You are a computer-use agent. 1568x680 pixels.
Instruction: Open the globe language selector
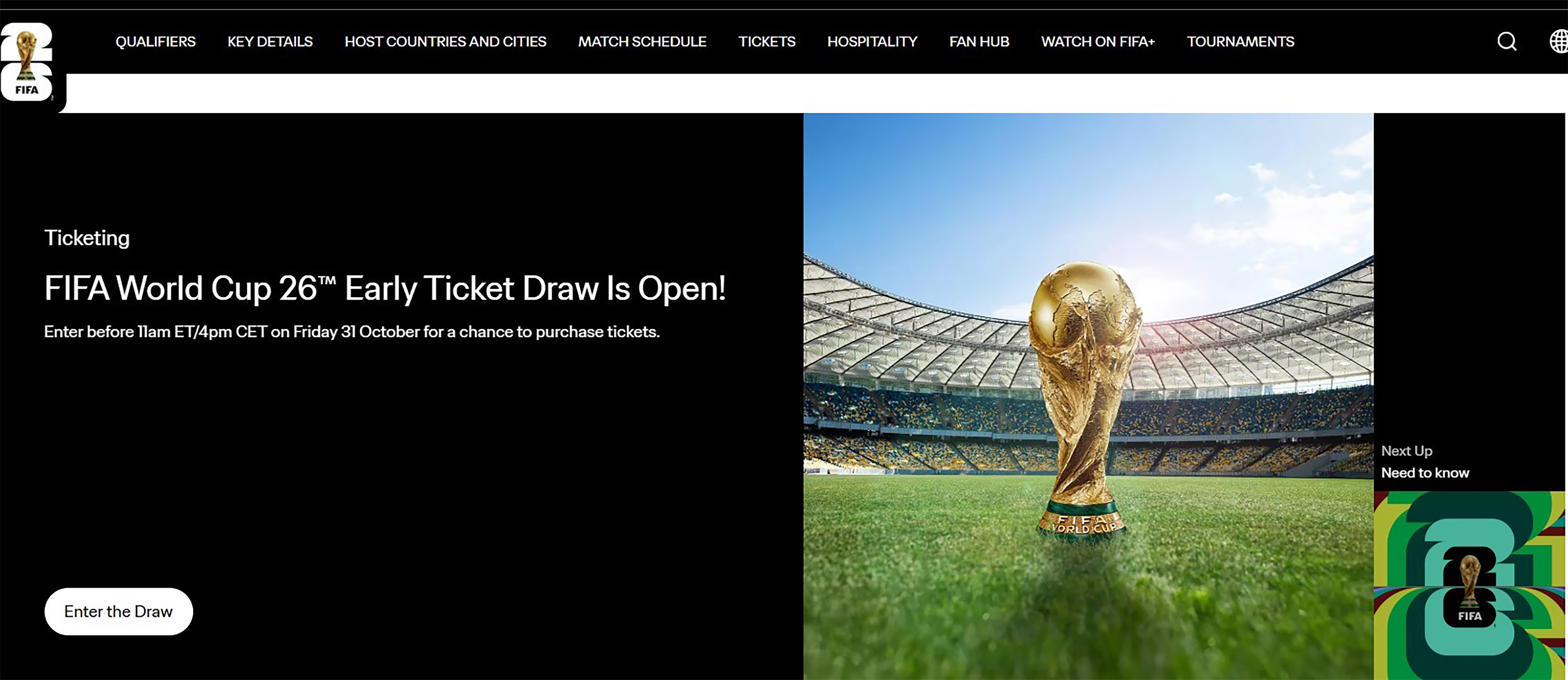(x=1558, y=41)
